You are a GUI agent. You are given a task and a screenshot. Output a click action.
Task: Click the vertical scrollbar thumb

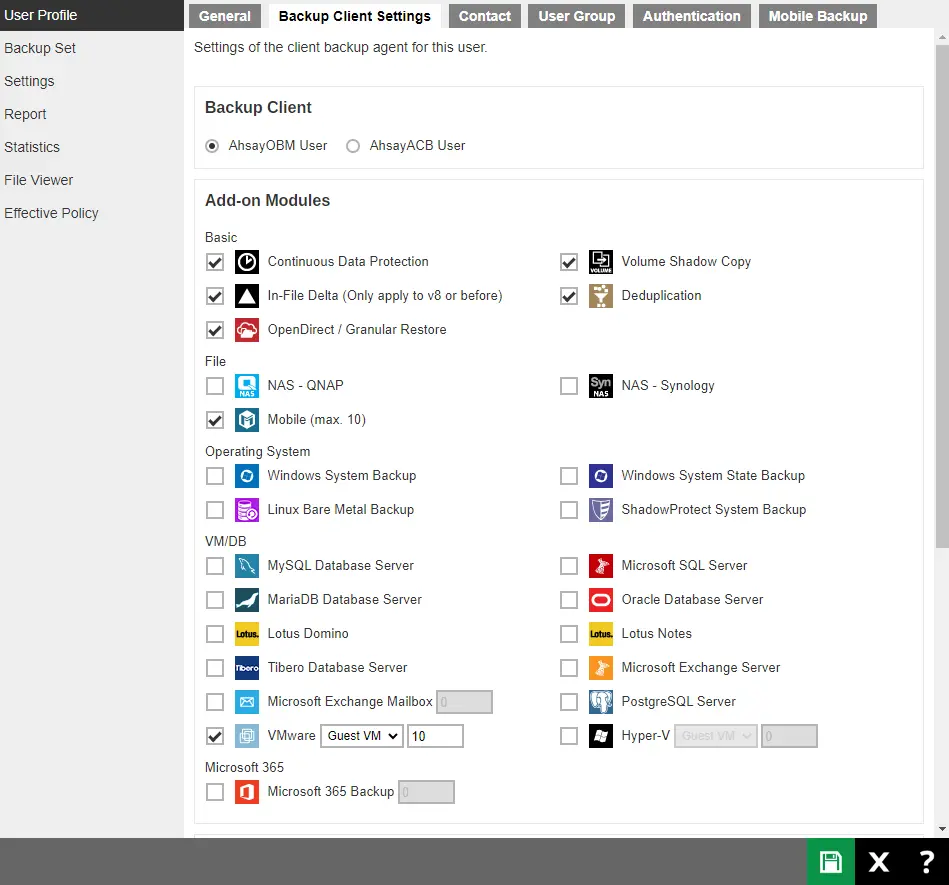tap(942, 297)
